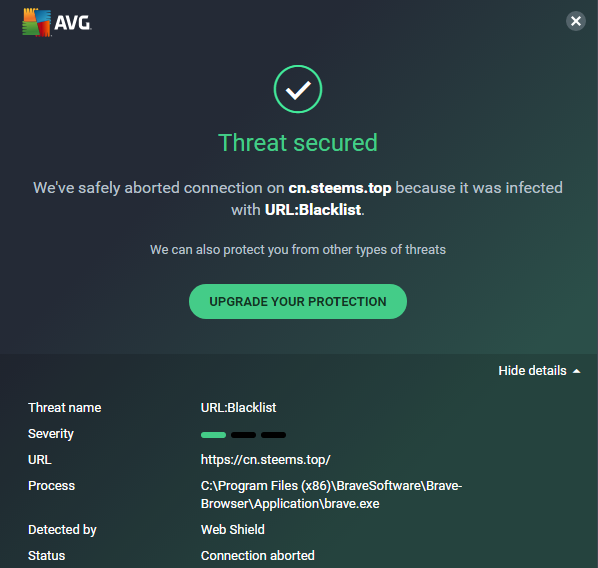Click the Upgrade Your Protection button

298,301
